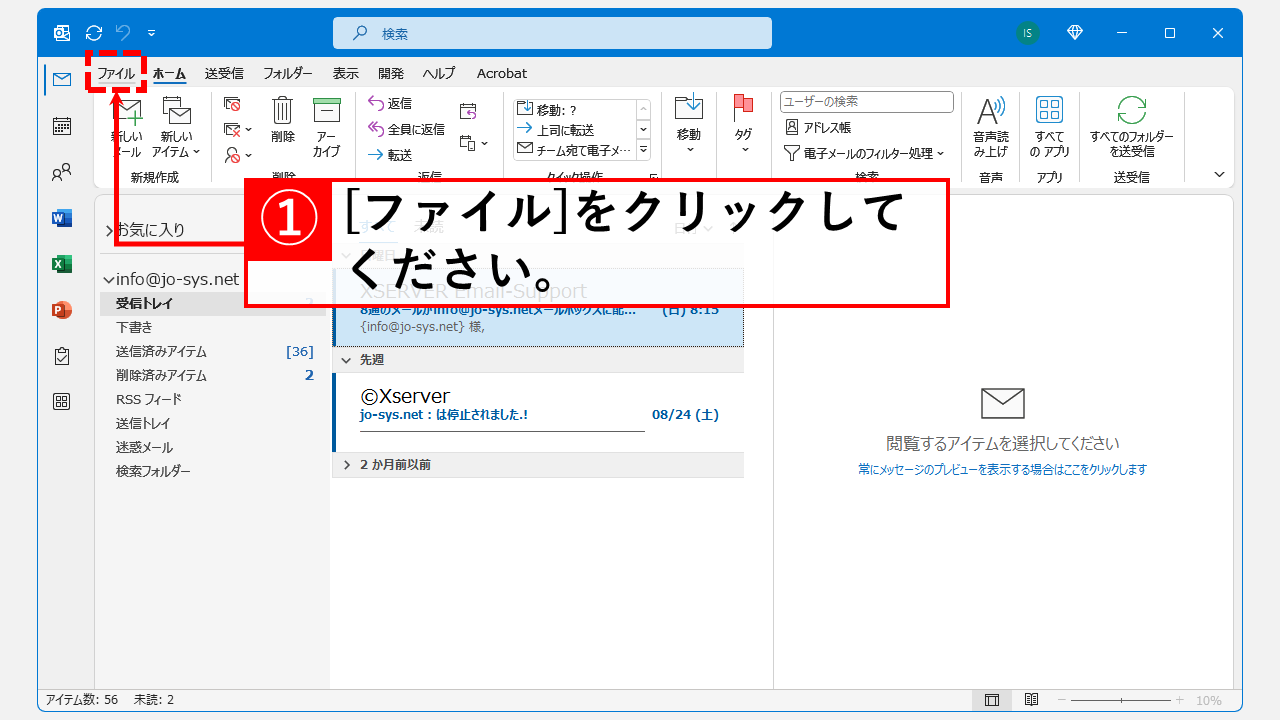
Task: Select the 削除済みアイテム folder
Action: (x=214, y=375)
